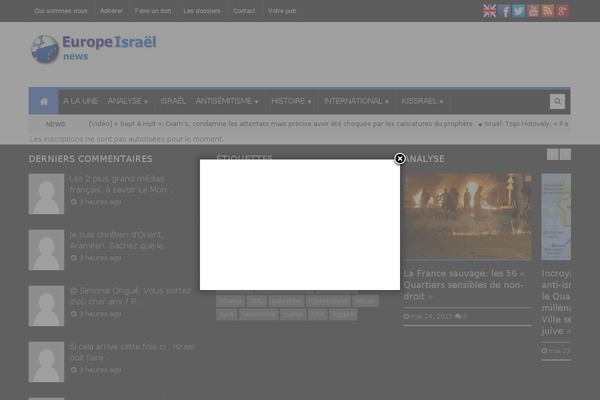Select the Obama tag
The image size is (600, 400).
point(230,301)
